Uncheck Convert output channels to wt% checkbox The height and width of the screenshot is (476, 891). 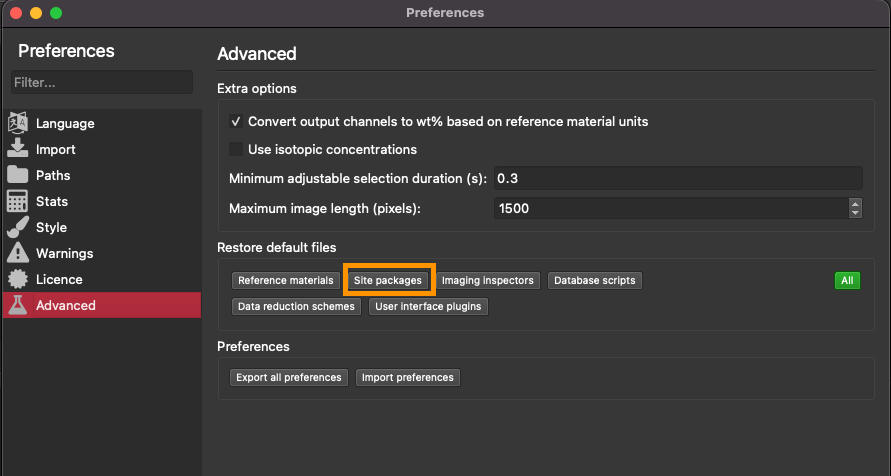pyautogui.click(x=236, y=122)
